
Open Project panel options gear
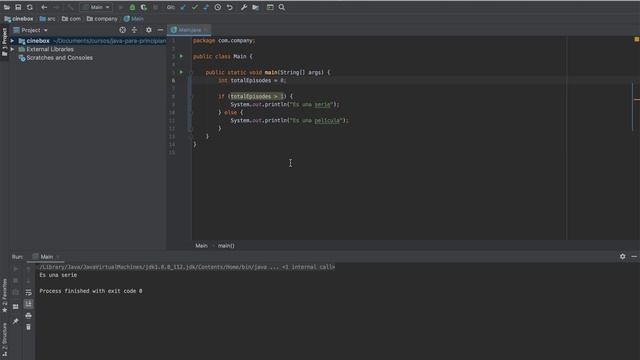pyautogui.click(x=149, y=30)
